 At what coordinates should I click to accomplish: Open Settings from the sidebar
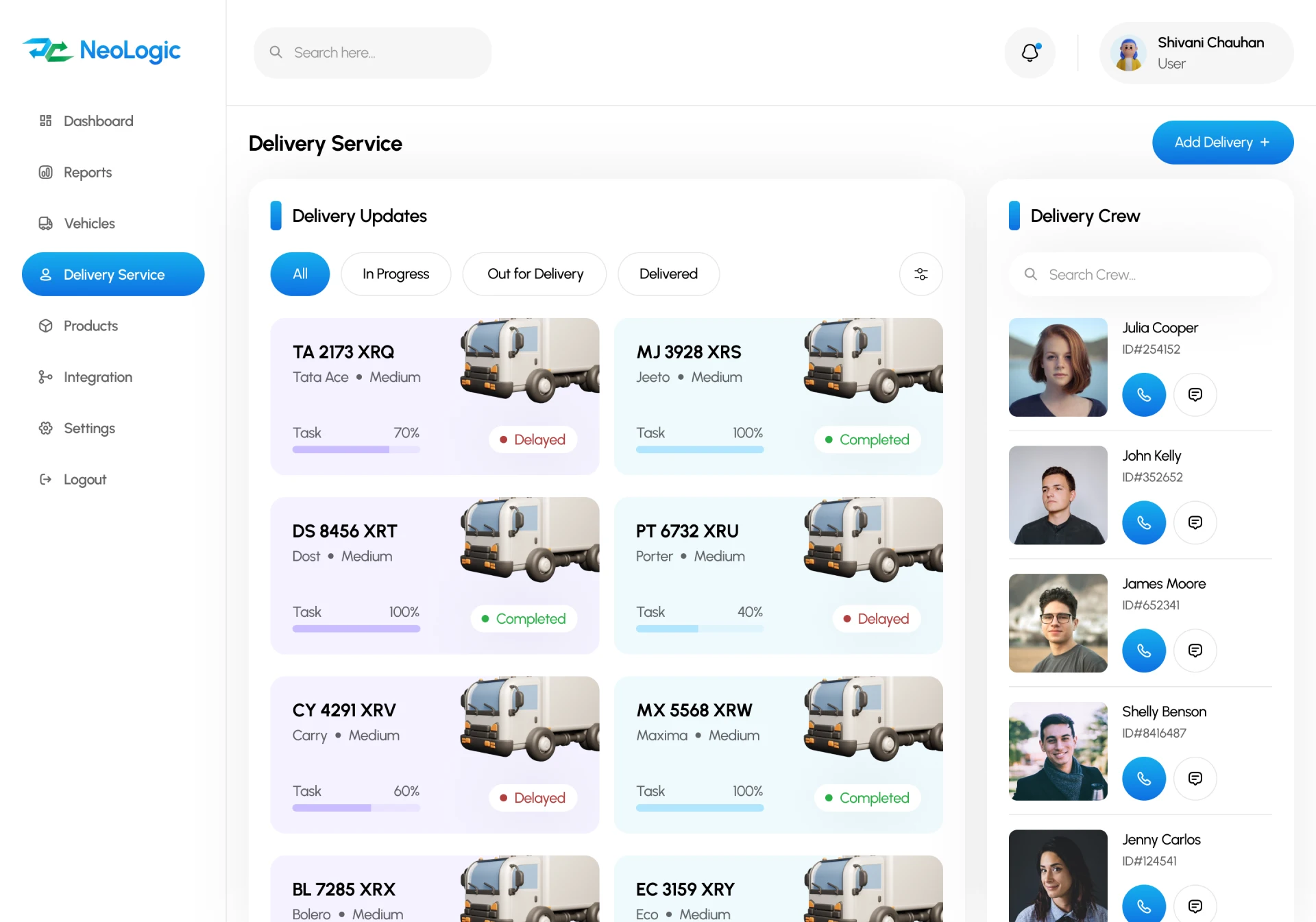coord(89,428)
